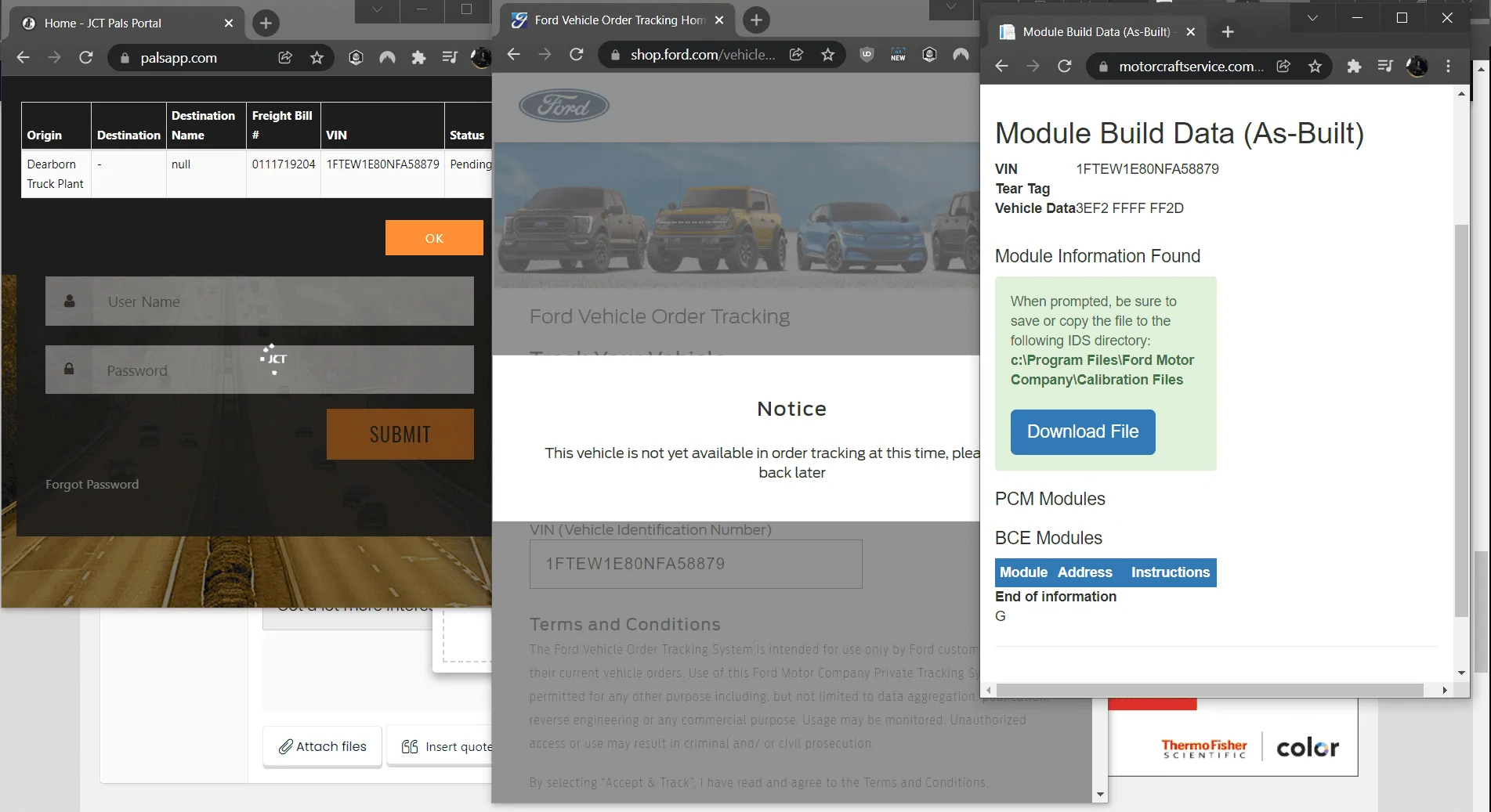Expand tab search chevron in JCT Pals window
Viewport: 1491px width, 812px height.
377,9
